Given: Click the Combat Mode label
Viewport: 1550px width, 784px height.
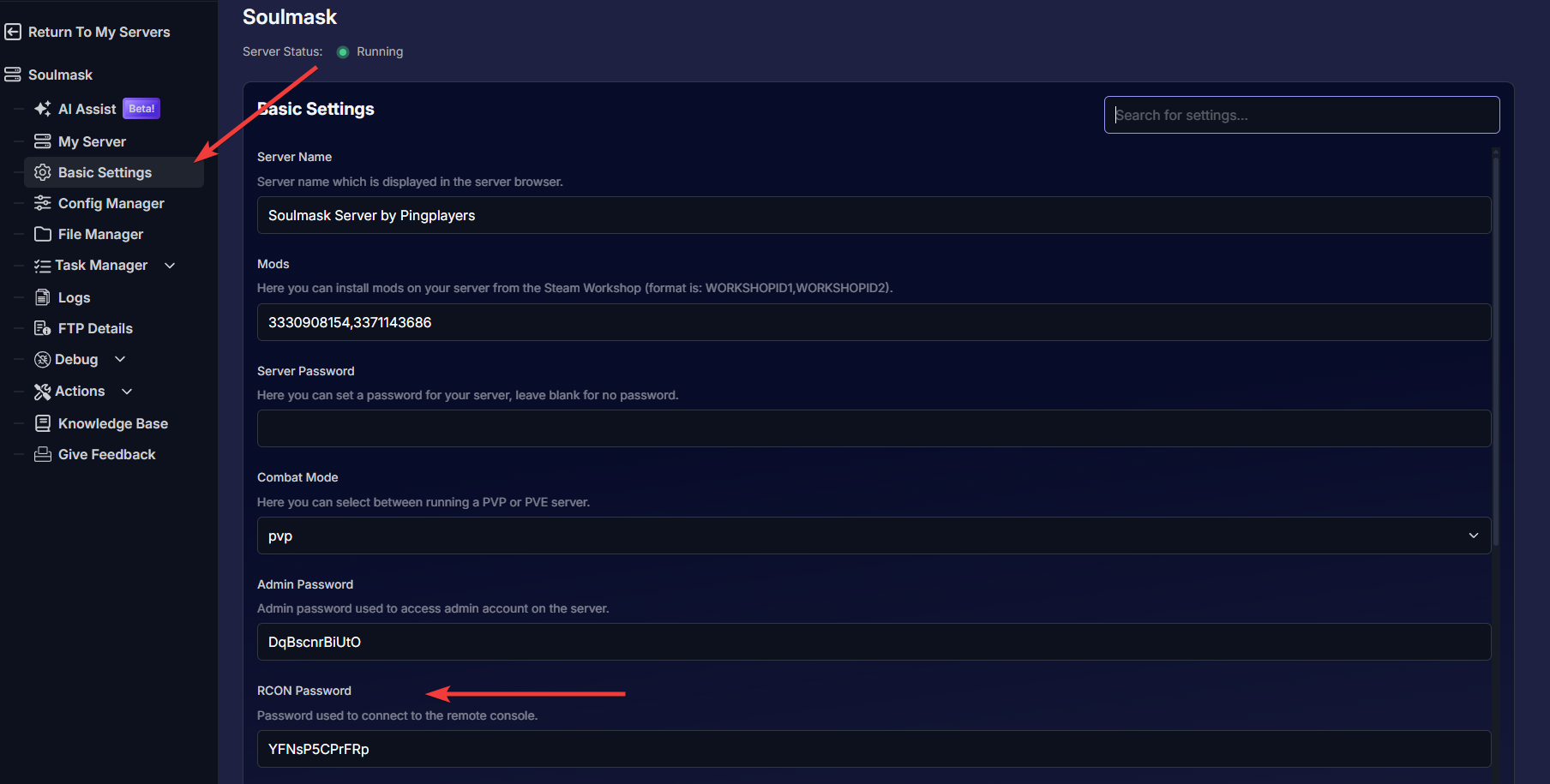Looking at the screenshot, I should point(297,477).
